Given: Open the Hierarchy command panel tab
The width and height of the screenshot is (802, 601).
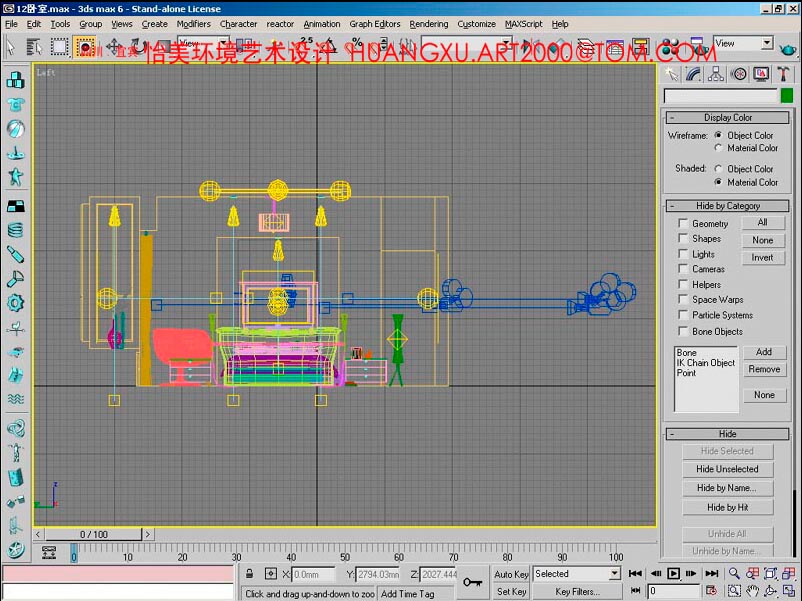Looking at the screenshot, I should pyautogui.click(x=716, y=75).
